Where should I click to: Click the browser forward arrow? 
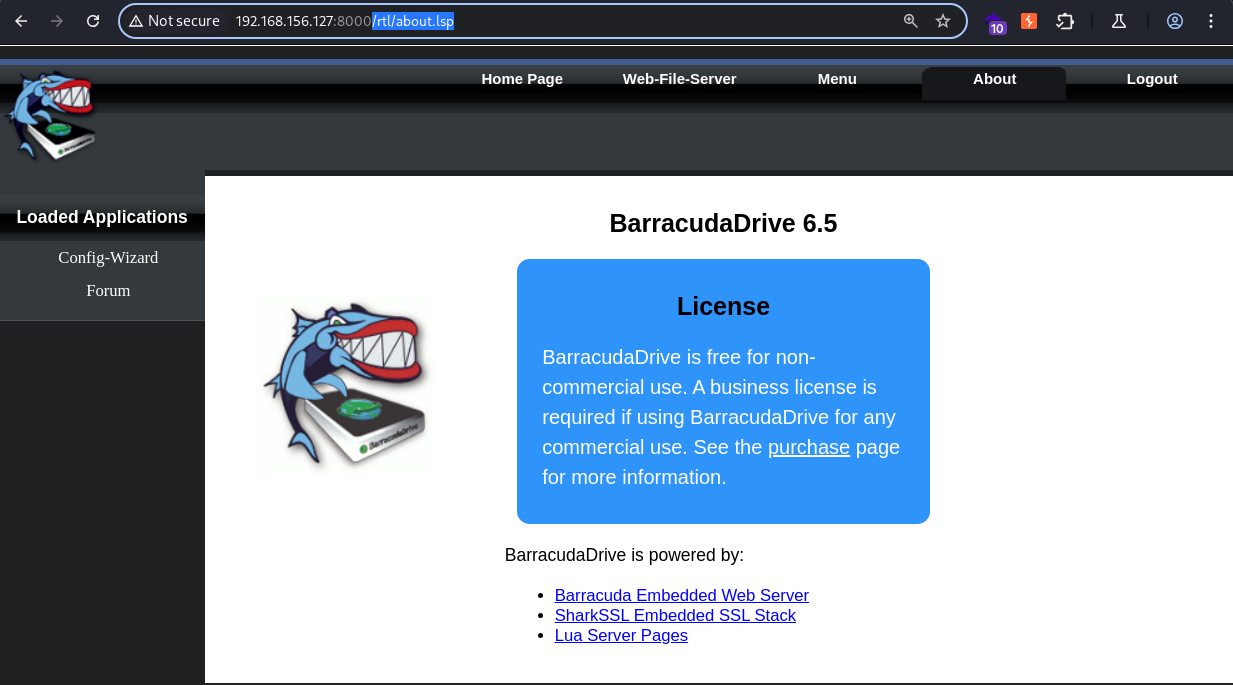click(x=57, y=21)
